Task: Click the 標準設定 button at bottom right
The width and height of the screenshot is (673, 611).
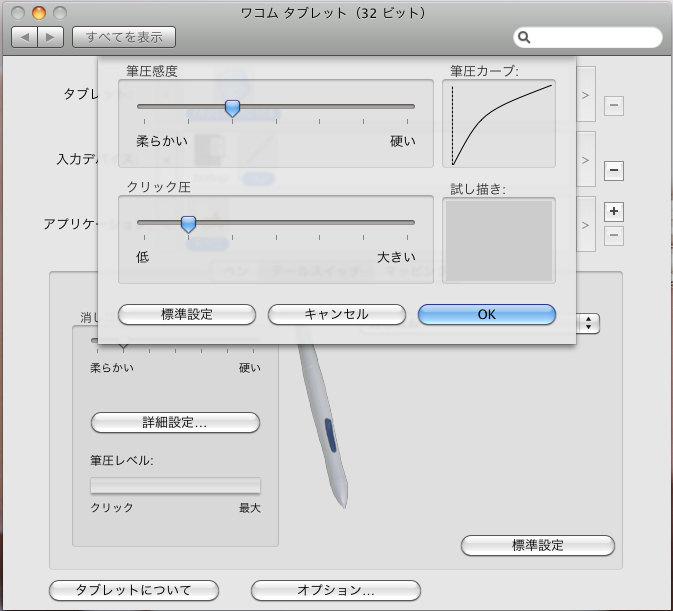Action: pos(538,545)
